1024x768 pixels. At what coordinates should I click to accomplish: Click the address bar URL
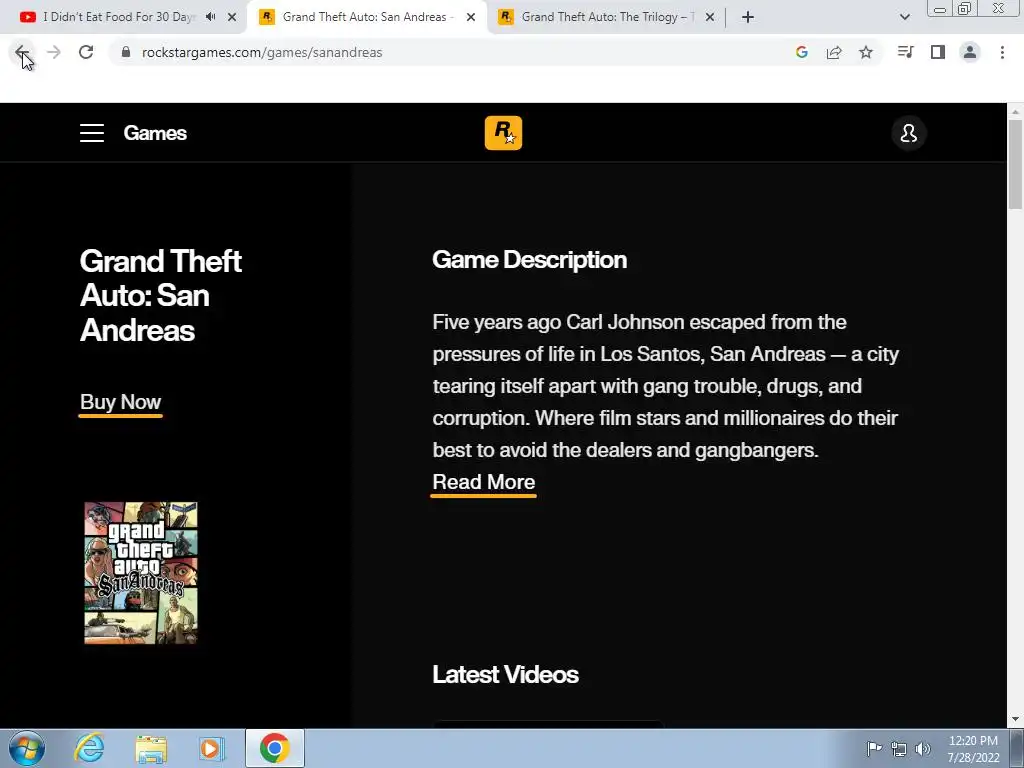tap(262, 52)
